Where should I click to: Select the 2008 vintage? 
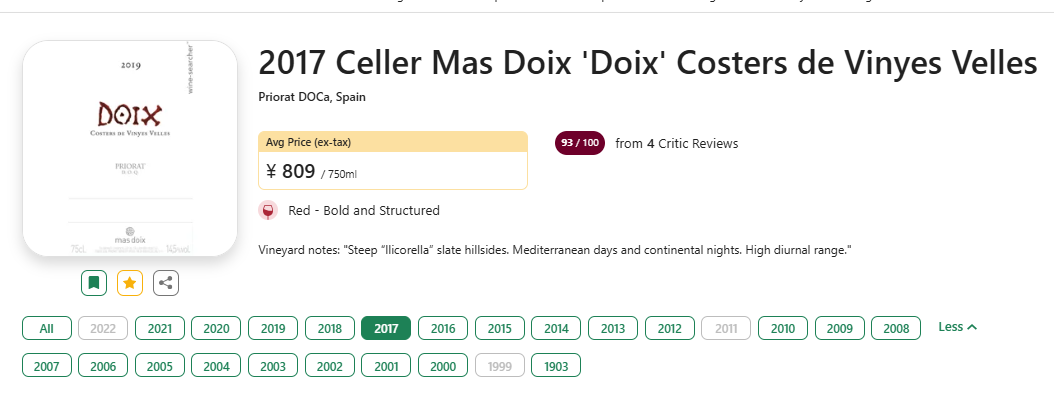pyautogui.click(x=896, y=328)
